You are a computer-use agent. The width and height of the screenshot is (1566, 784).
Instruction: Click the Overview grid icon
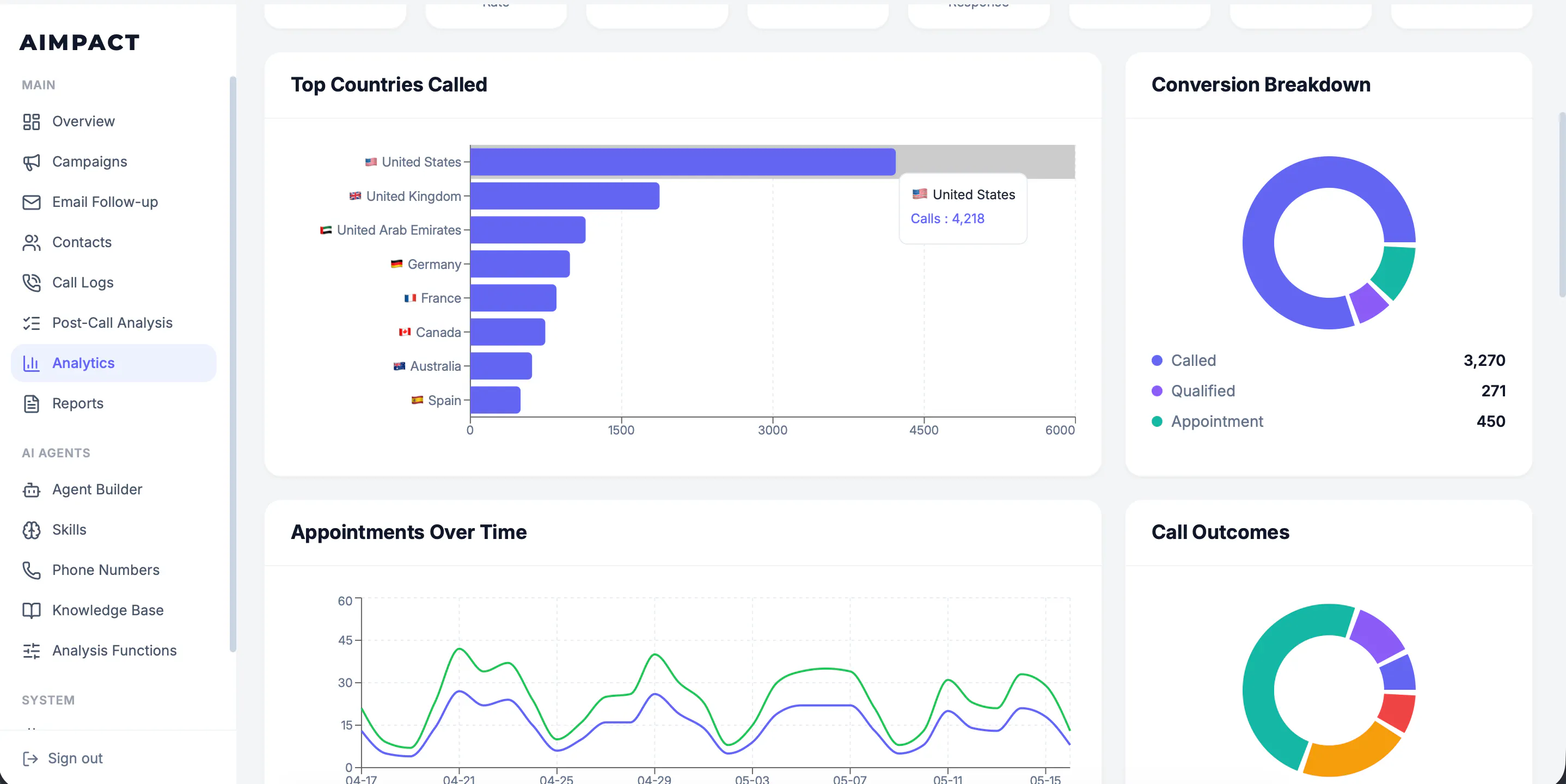[x=31, y=121]
